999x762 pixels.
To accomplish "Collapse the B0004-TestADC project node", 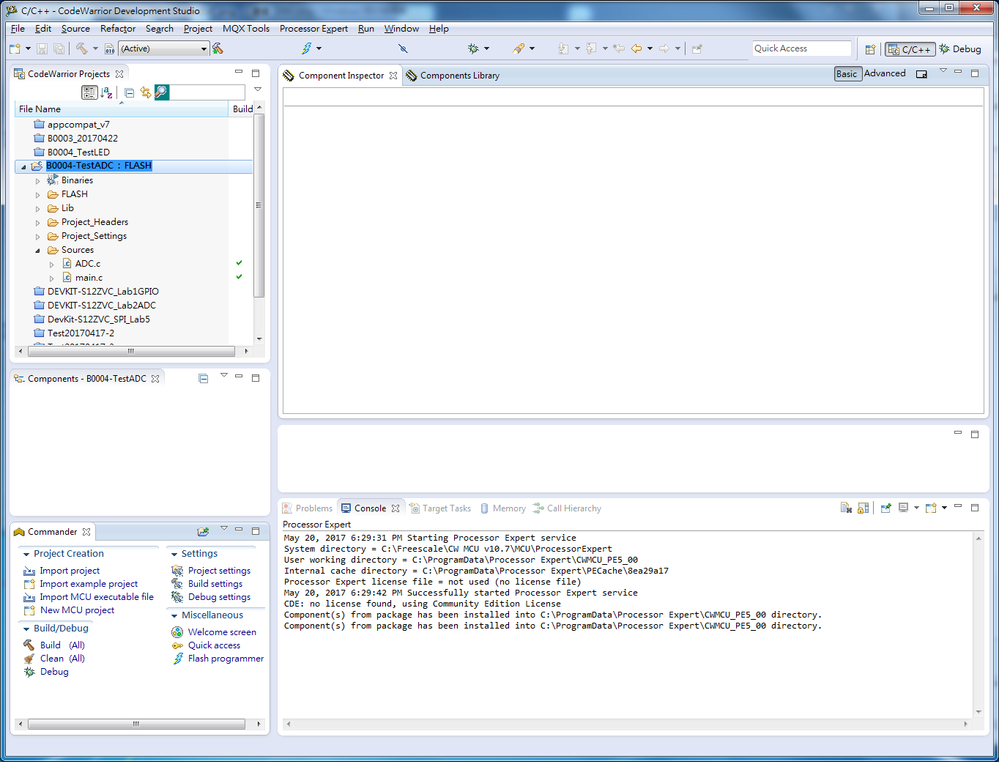I will (24, 166).
